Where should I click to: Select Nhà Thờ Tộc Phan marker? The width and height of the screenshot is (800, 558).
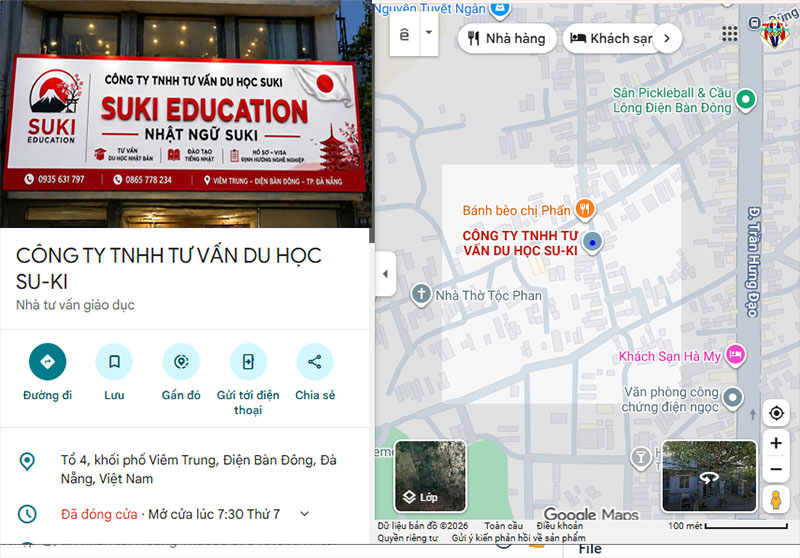pyautogui.click(x=421, y=295)
